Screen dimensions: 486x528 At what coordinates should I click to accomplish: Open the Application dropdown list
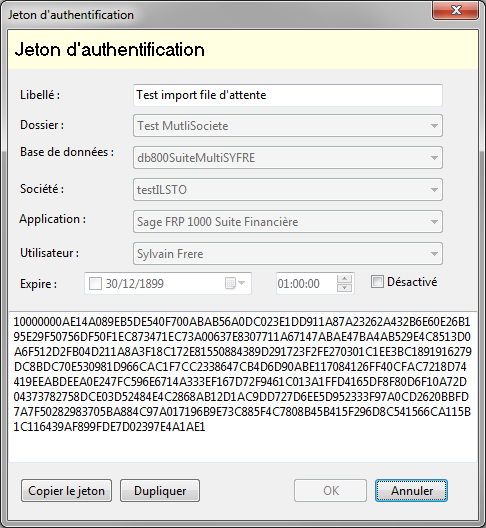288,222
